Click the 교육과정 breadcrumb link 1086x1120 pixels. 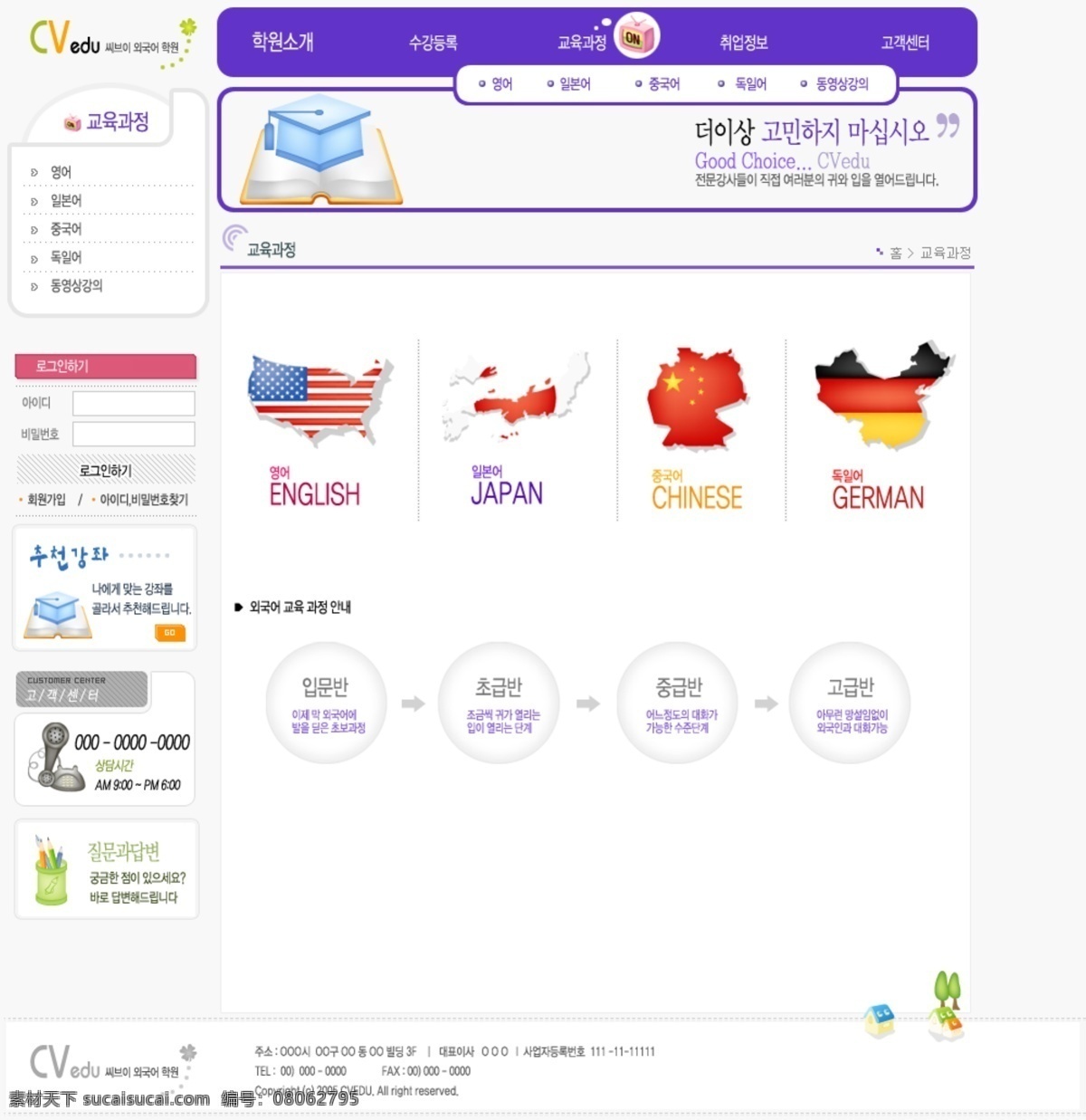(x=946, y=254)
